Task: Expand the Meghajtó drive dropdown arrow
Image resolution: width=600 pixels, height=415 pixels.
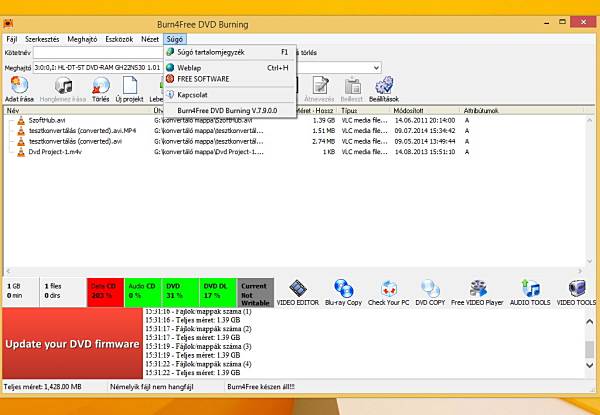Action: coord(377,68)
